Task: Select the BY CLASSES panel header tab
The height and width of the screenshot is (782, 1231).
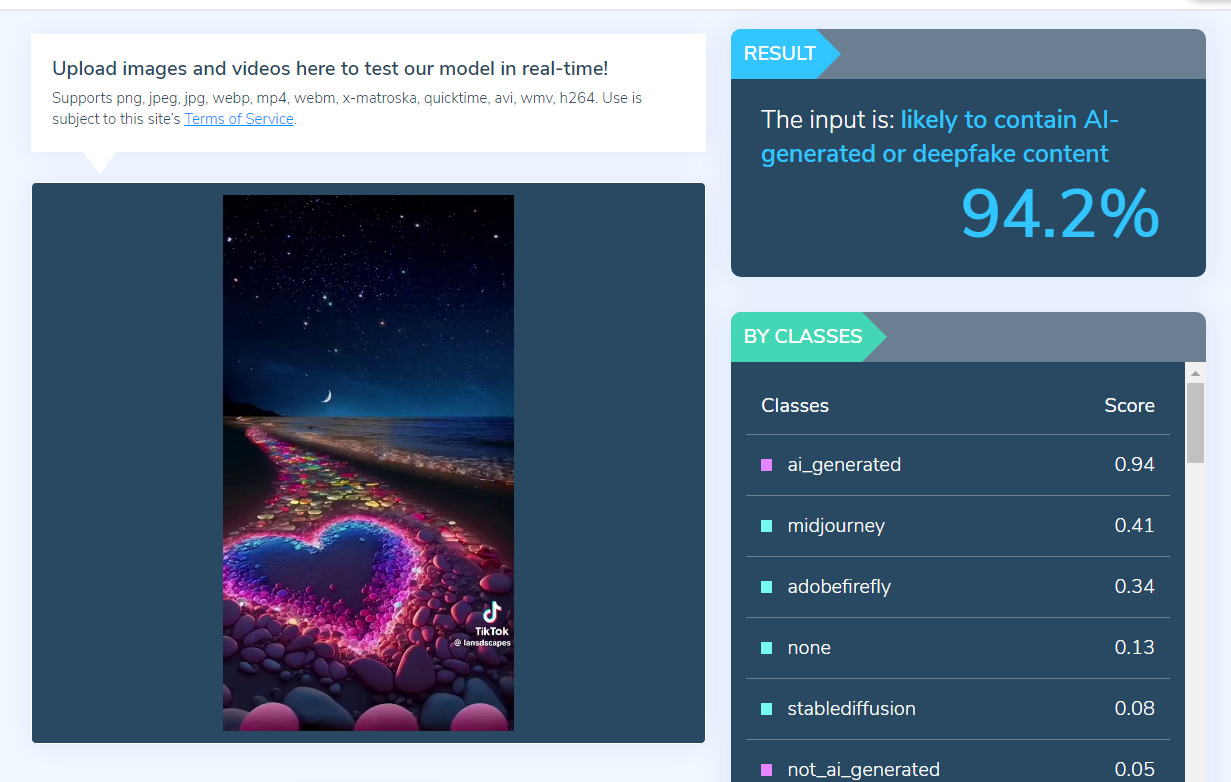Action: click(803, 337)
